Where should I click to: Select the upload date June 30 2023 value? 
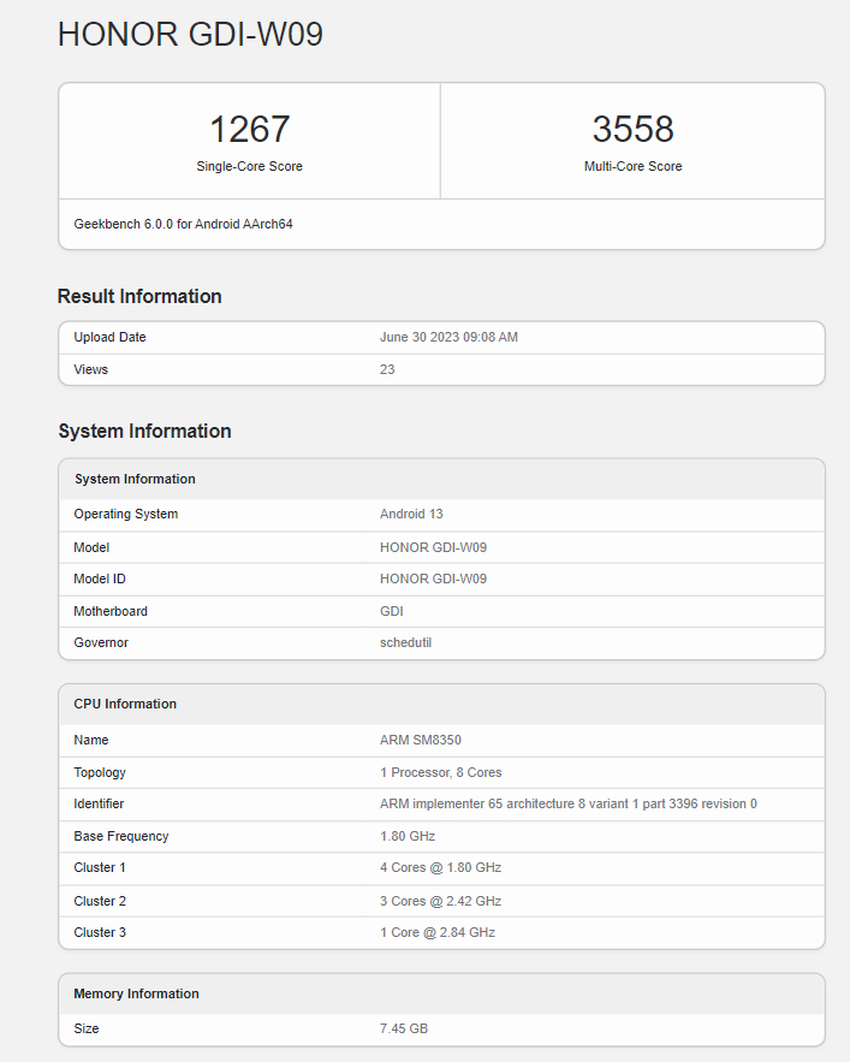click(448, 337)
